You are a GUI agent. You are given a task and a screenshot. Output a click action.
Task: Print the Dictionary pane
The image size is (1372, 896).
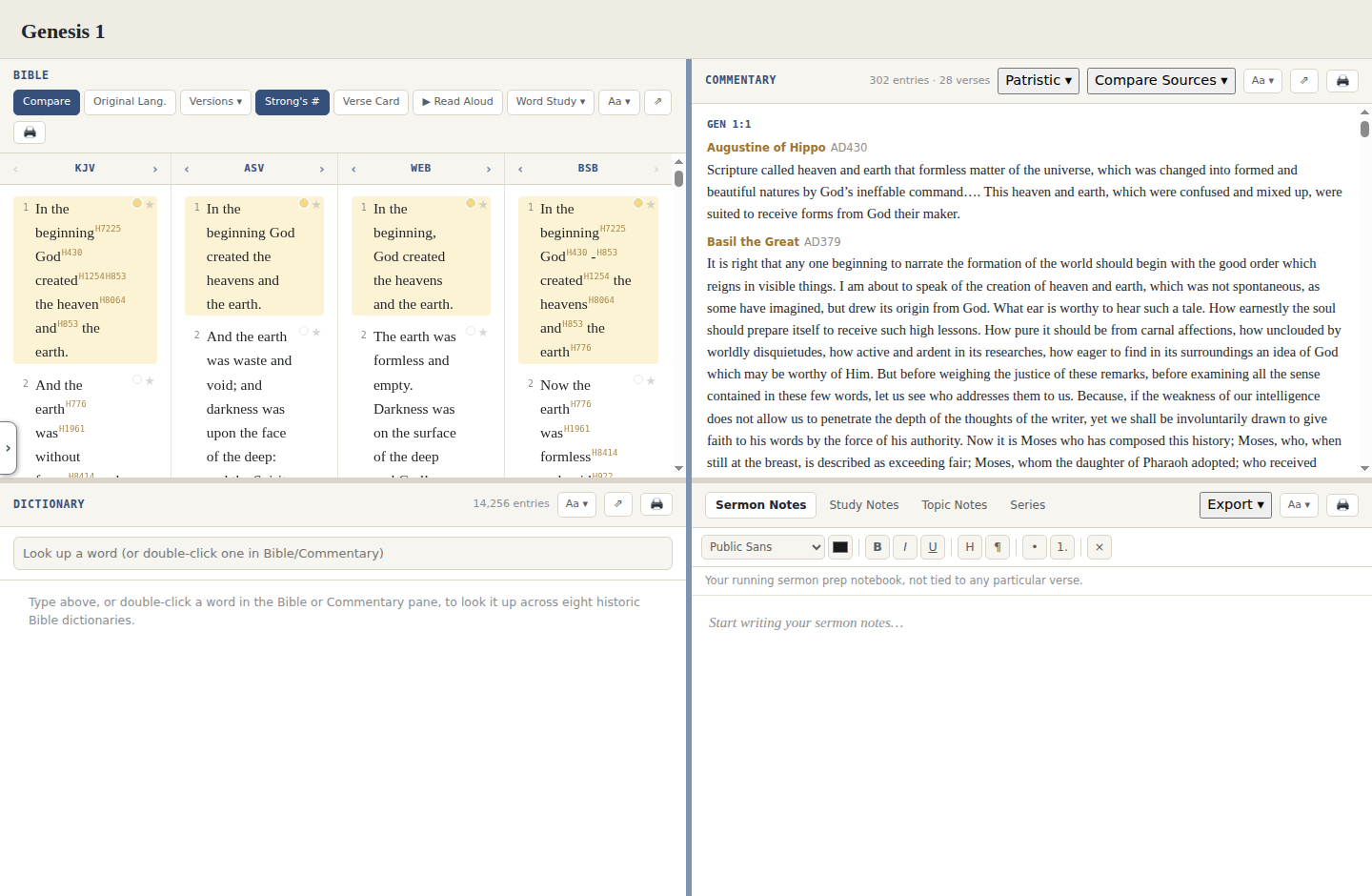[x=656, y=504]
